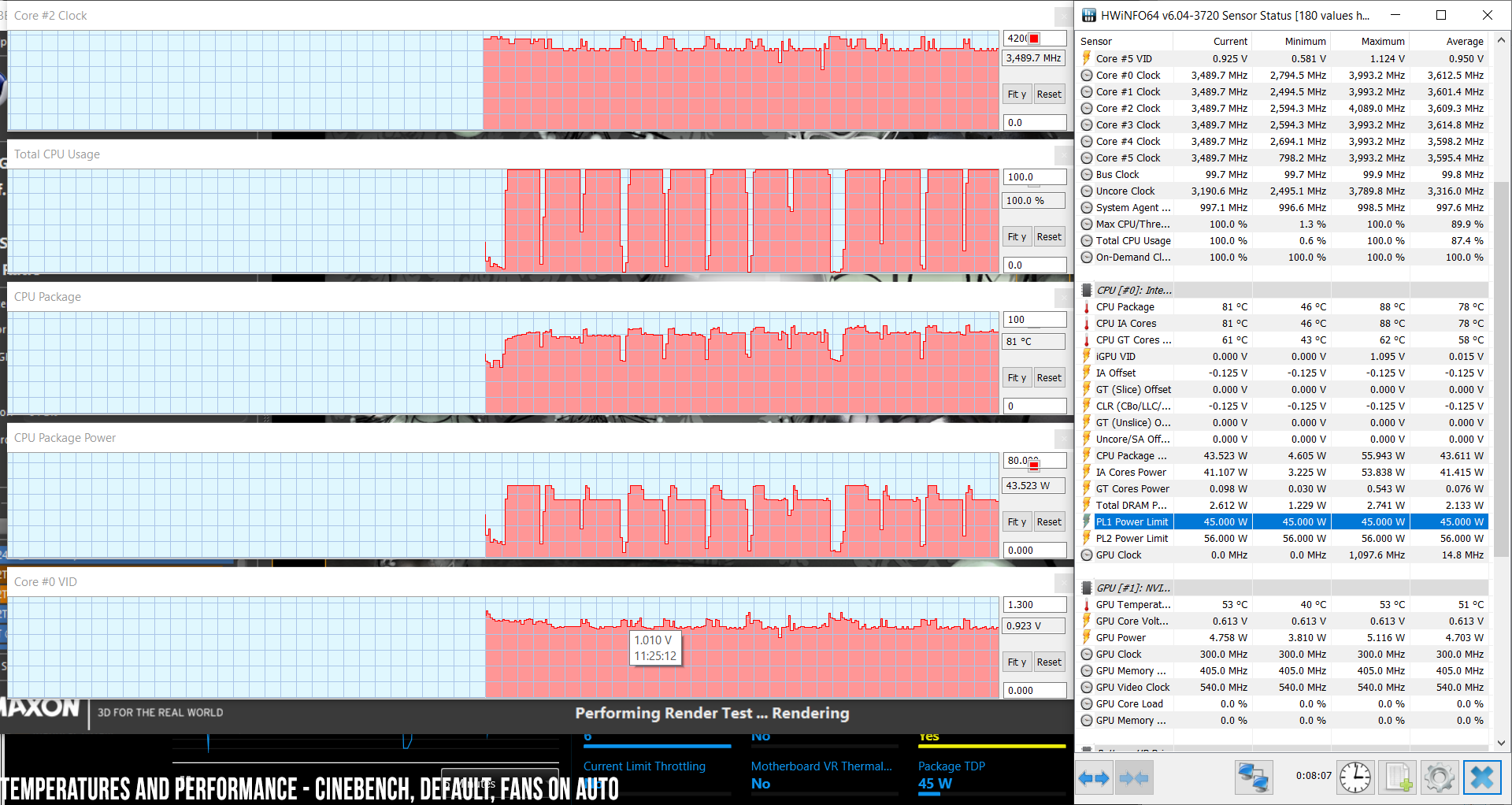Click the lightning icon beside PL1 Power Limit
This screenshot has height=805, width=1512.
tap(1087, 521)
